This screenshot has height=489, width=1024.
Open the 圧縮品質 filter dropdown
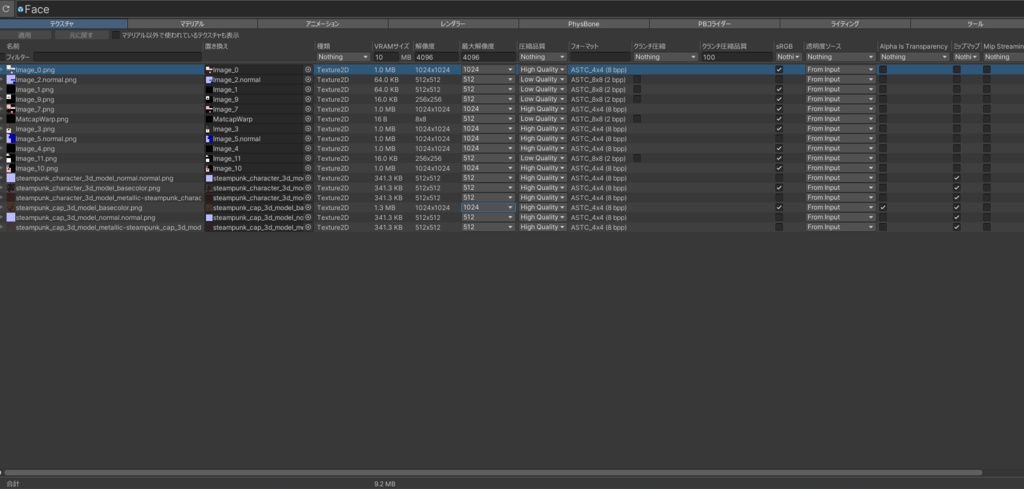pos(542,57)
